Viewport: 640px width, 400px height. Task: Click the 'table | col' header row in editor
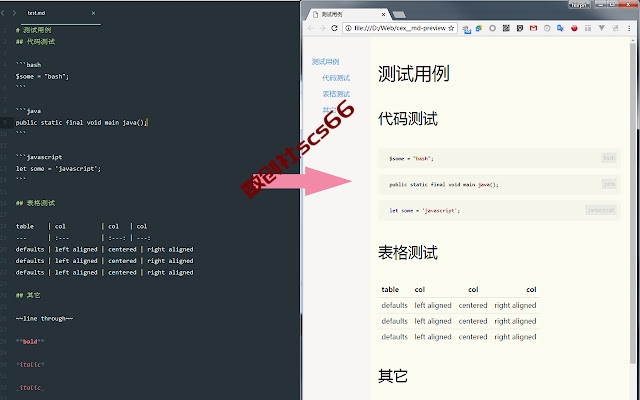(81, 226)
